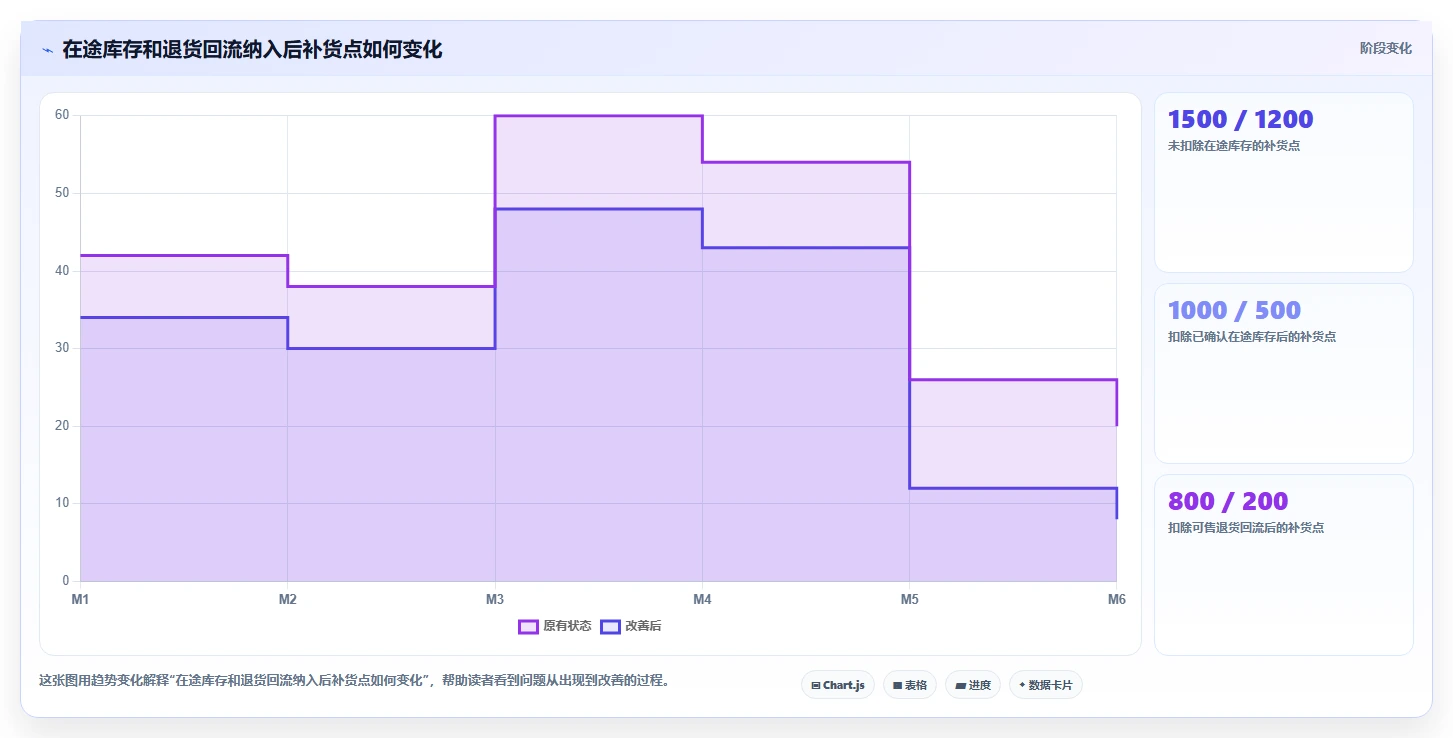Viewport: 1453px width, 738px height.
Task: Click the 进度 tag button
Action: point(973,685)
